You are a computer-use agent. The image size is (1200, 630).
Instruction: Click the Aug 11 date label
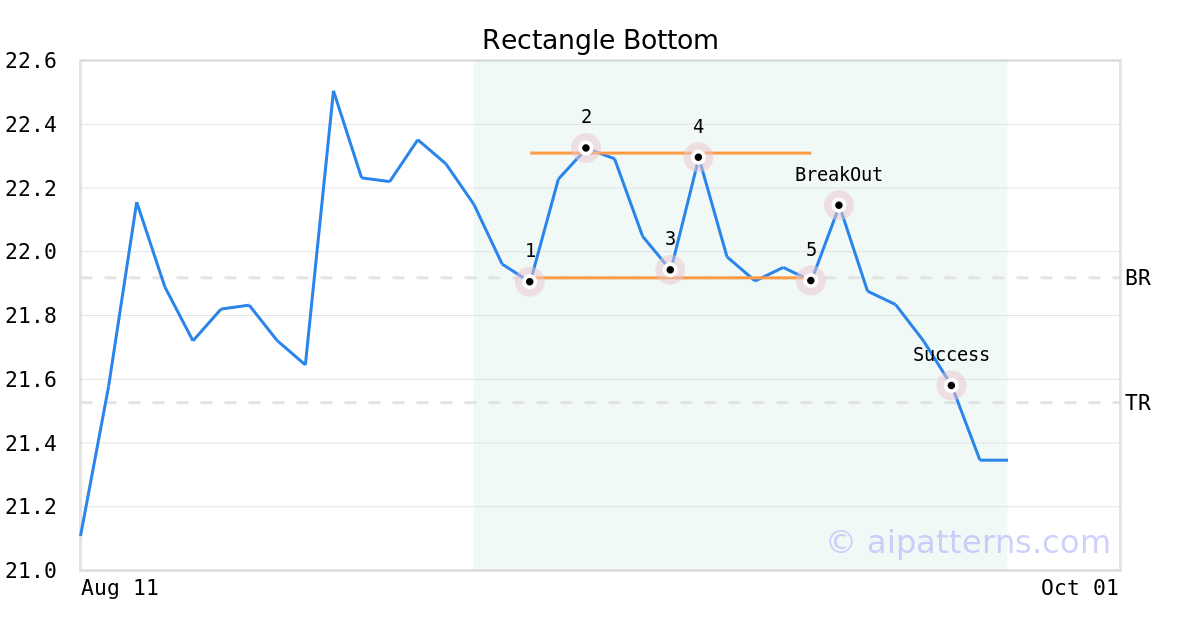(x=120, y=588)
